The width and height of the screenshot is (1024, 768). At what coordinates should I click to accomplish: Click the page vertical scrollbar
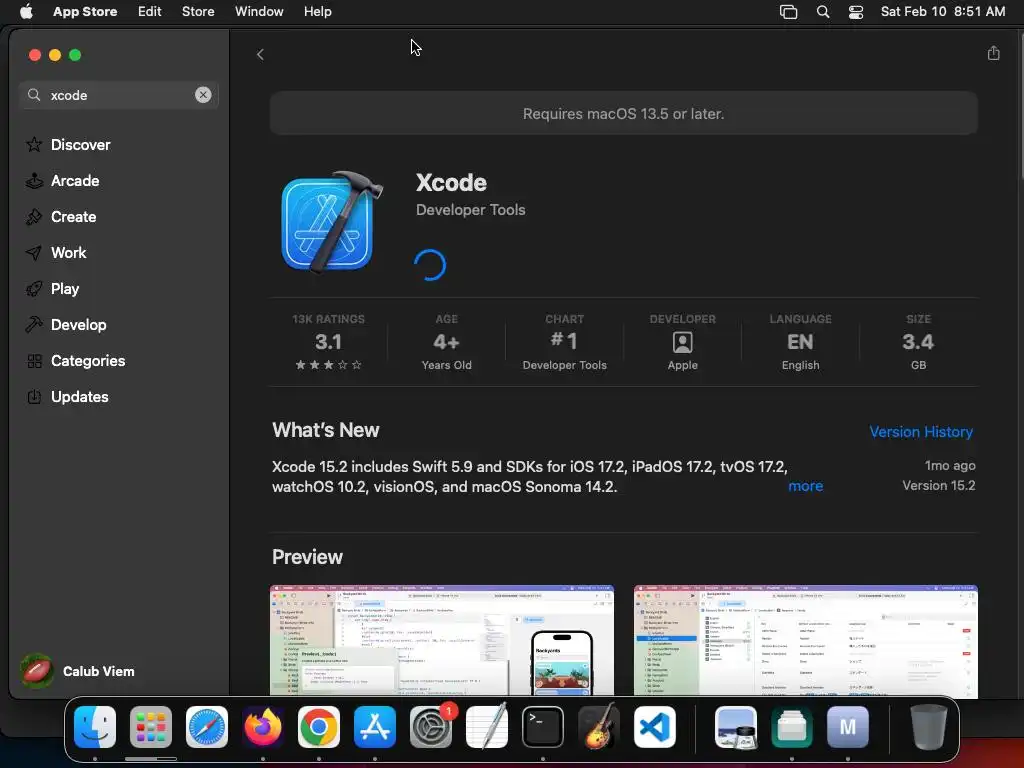[1020, 104]
